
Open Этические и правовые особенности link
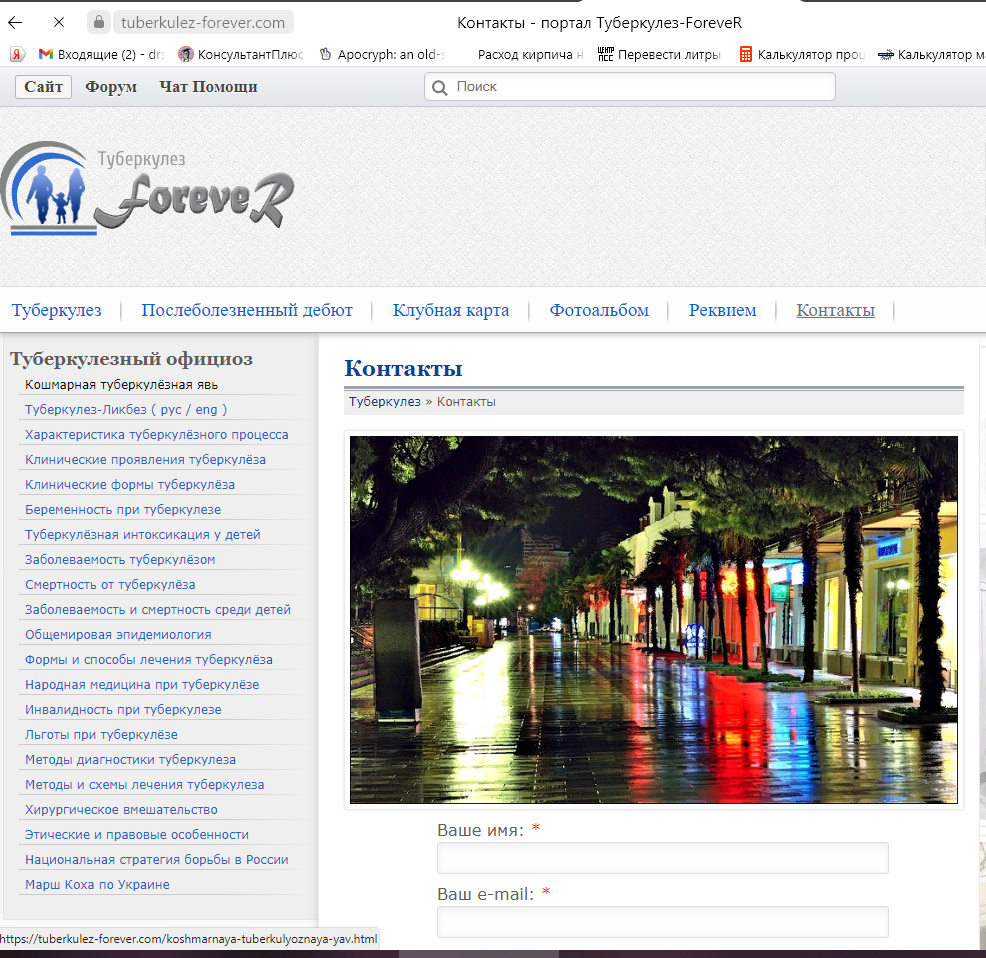137,835
